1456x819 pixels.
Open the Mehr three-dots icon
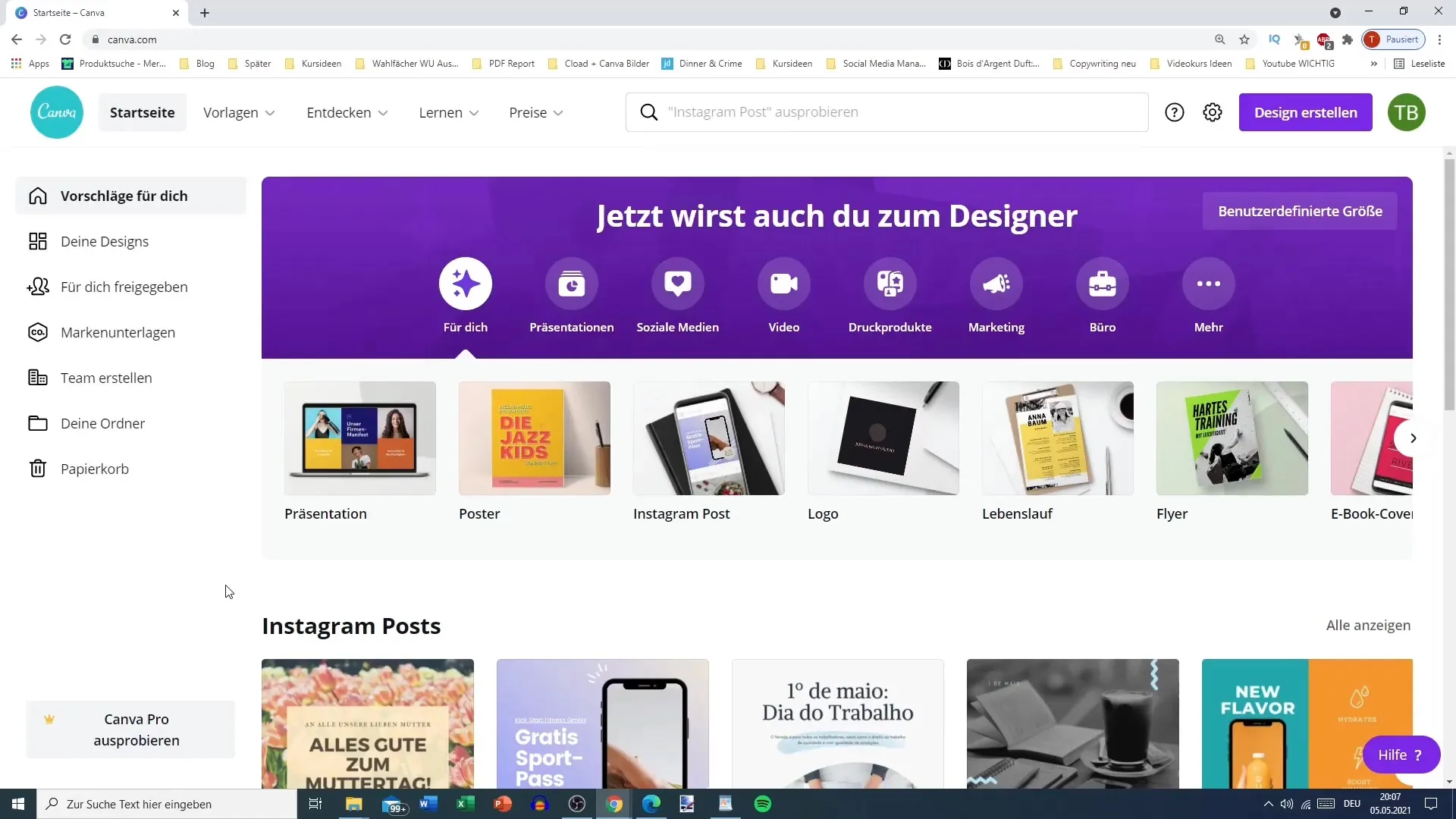(1209, 284)
